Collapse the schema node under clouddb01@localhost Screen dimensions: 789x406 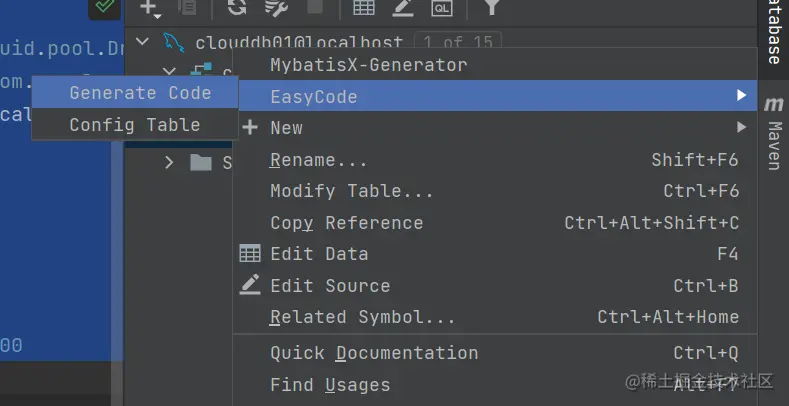point(170,71)
